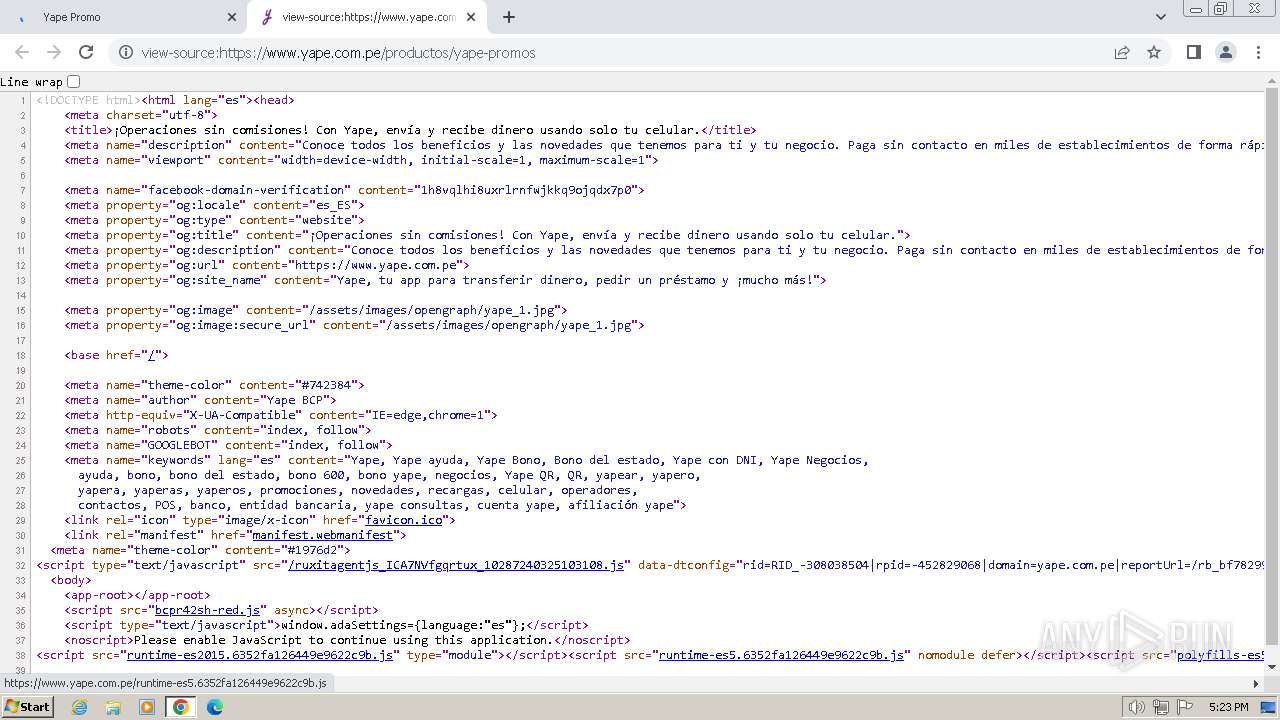Go forward to the next page
The width and height of the screenshot is (1280, 720).
point(54,53)
